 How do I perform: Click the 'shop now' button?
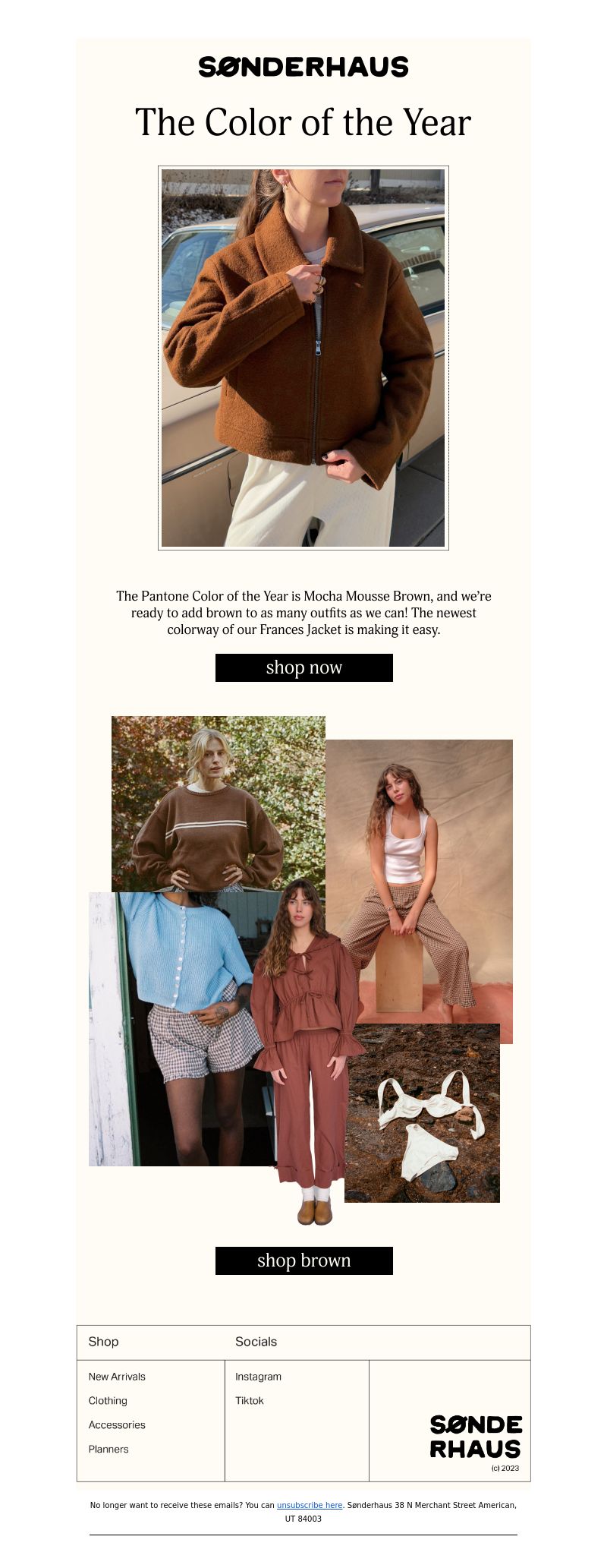(304, 667)
